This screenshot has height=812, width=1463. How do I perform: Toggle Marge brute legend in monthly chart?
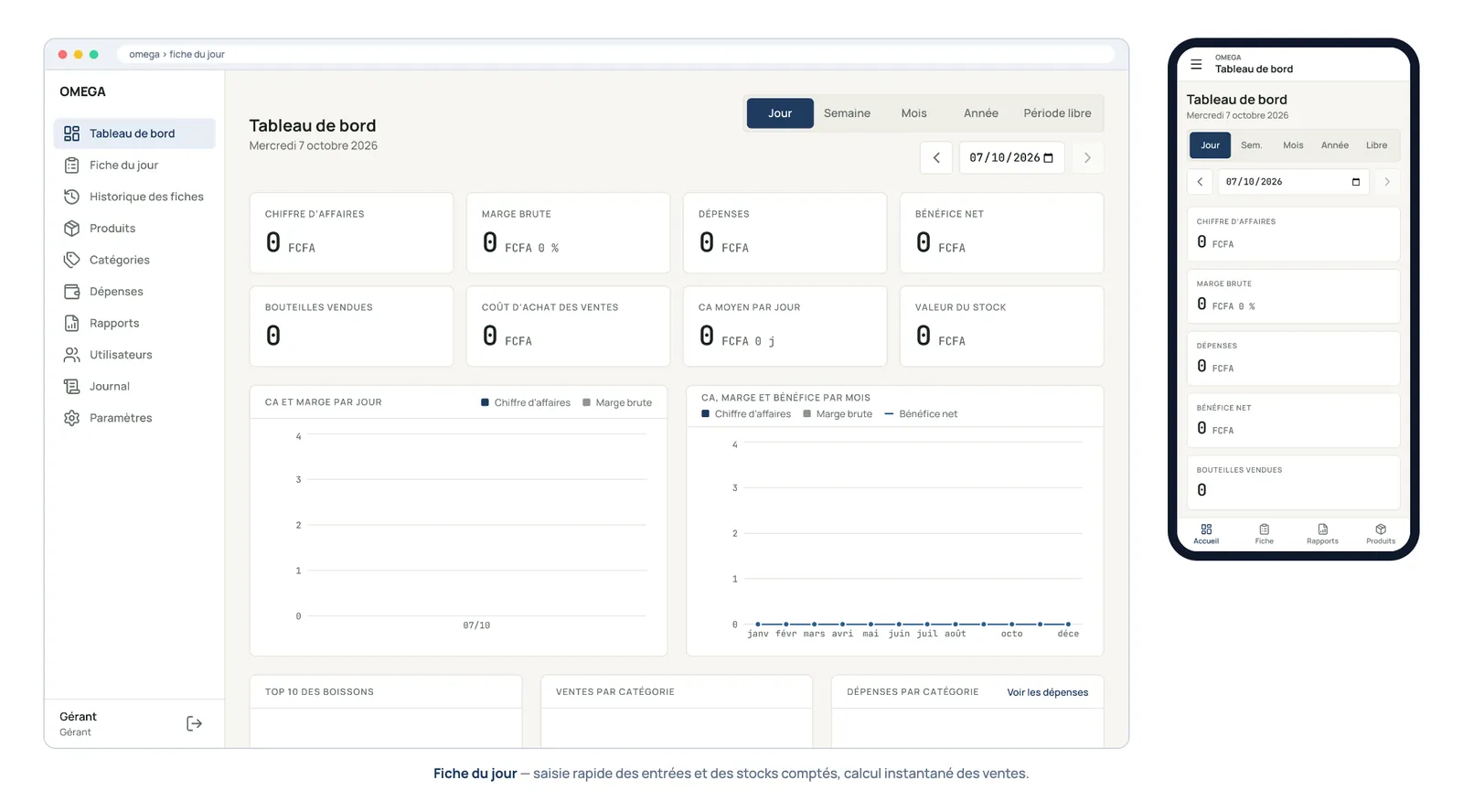838,414
